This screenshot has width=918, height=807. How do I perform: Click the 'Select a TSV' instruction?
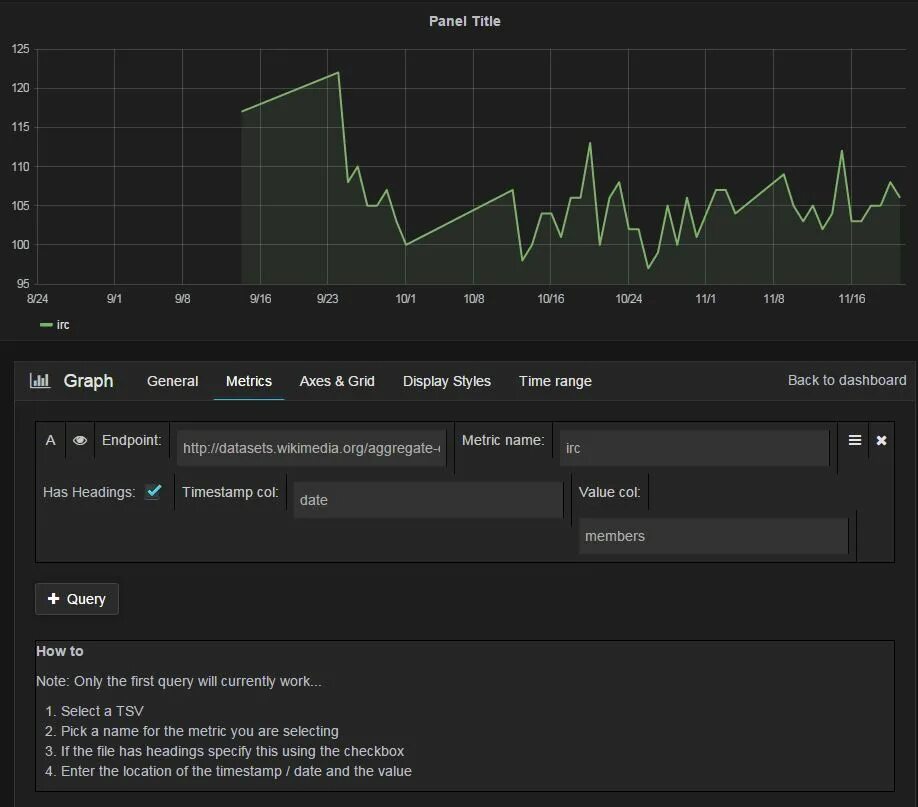102,711
